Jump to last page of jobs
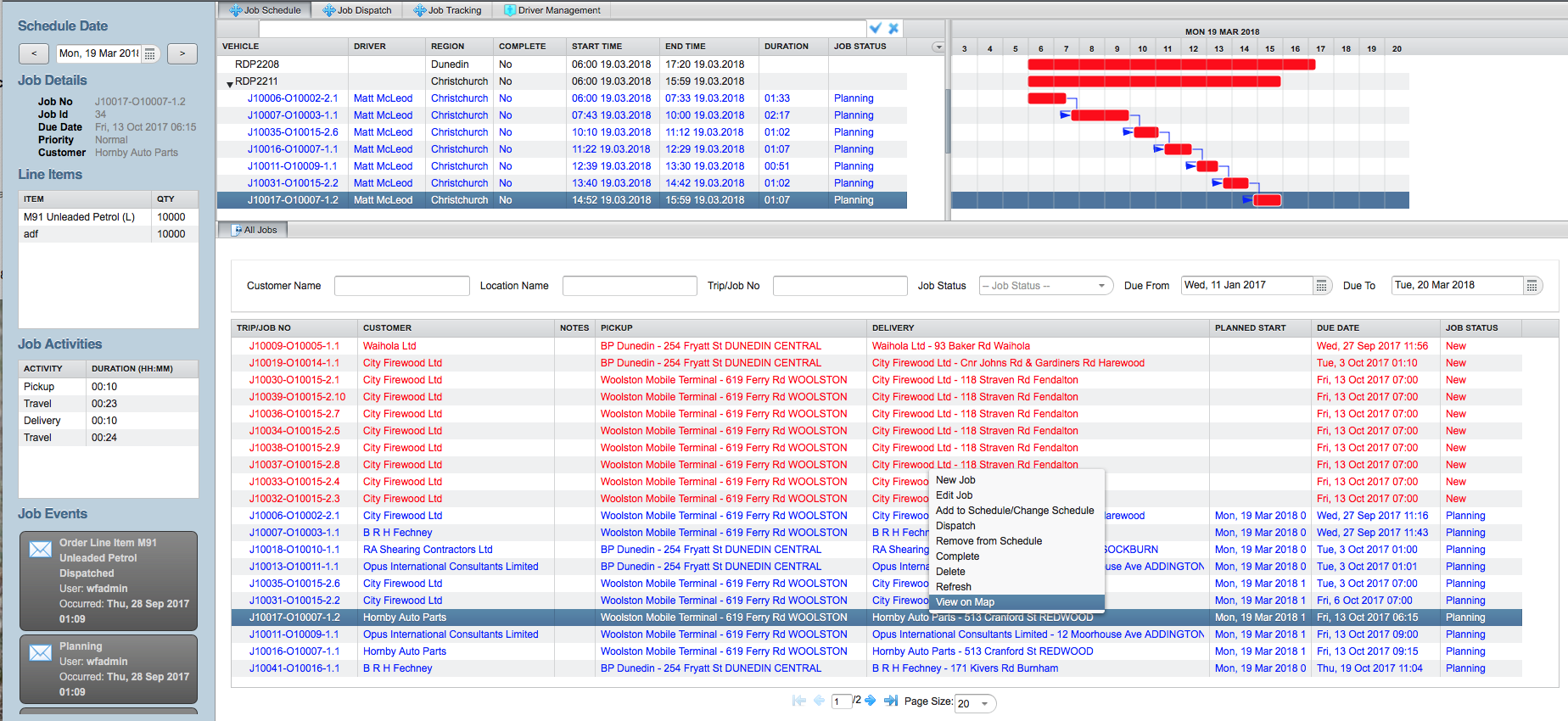The height and width of the screenshot is (721, 1568). pos(890,701)
